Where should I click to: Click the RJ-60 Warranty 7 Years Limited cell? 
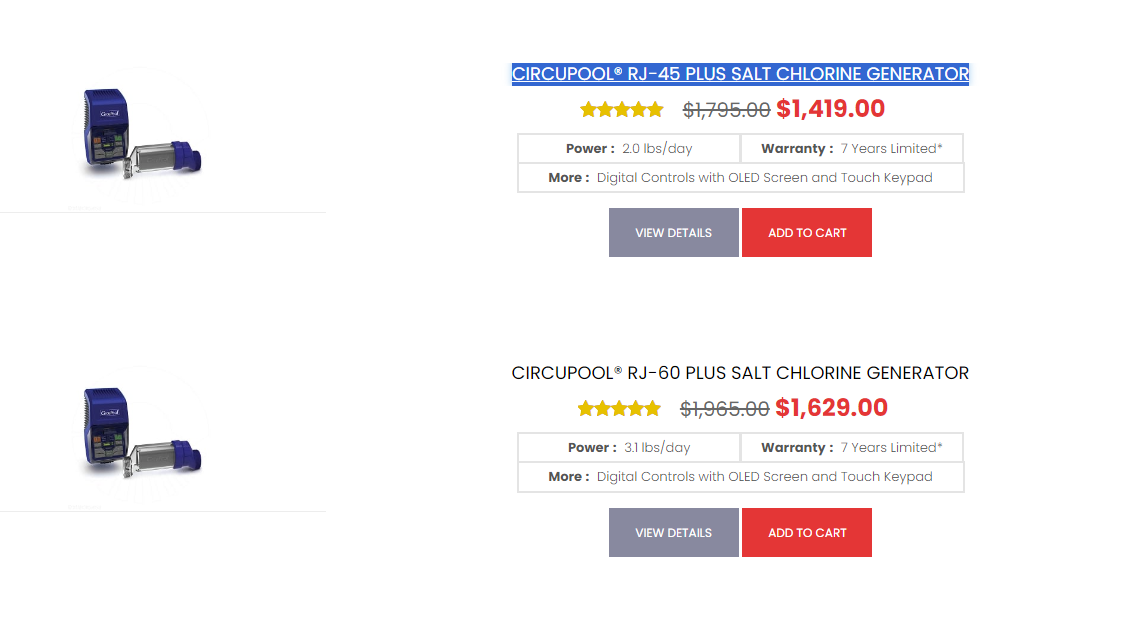coord(852,447)
